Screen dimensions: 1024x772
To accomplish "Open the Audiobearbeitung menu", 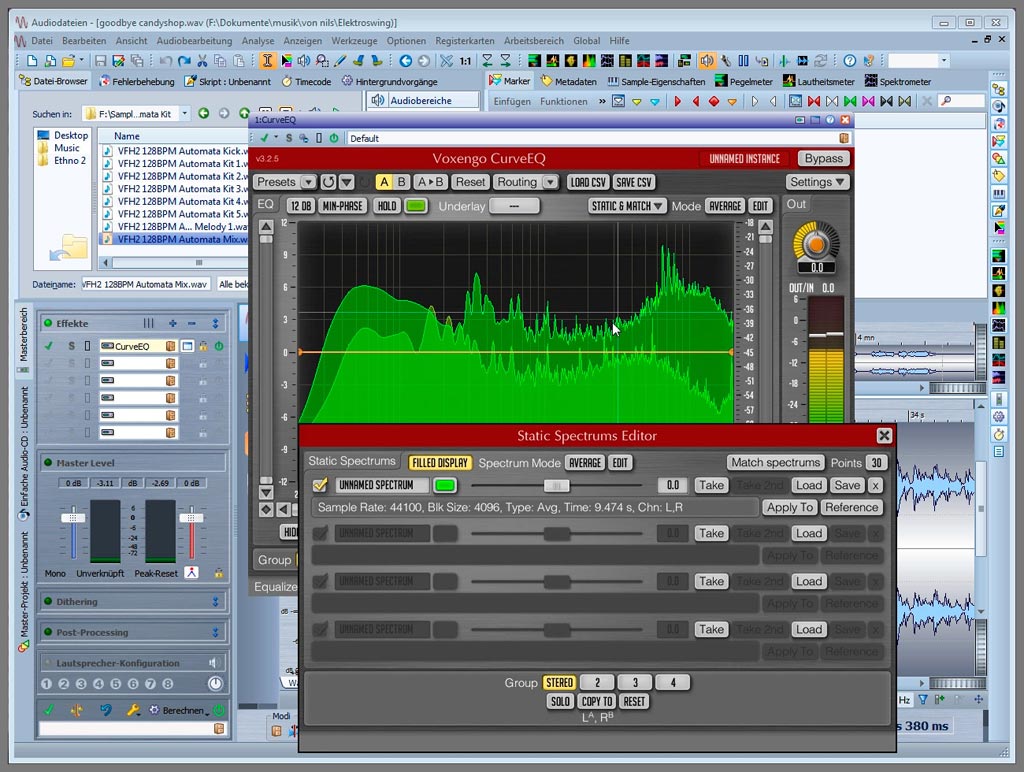I will [194, 40].
